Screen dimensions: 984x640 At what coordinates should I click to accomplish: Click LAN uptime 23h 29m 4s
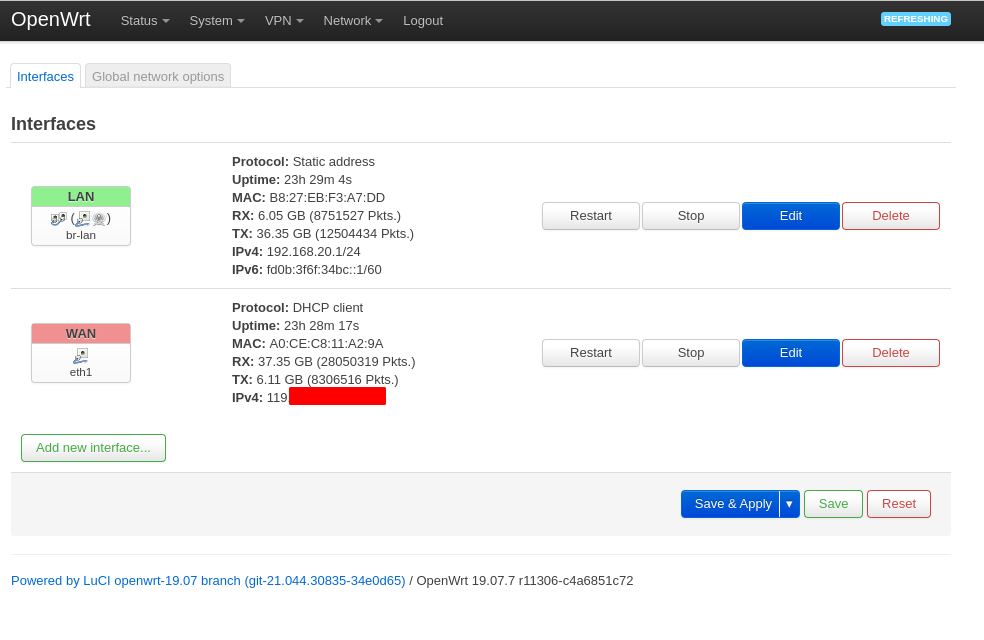[318, 180]
